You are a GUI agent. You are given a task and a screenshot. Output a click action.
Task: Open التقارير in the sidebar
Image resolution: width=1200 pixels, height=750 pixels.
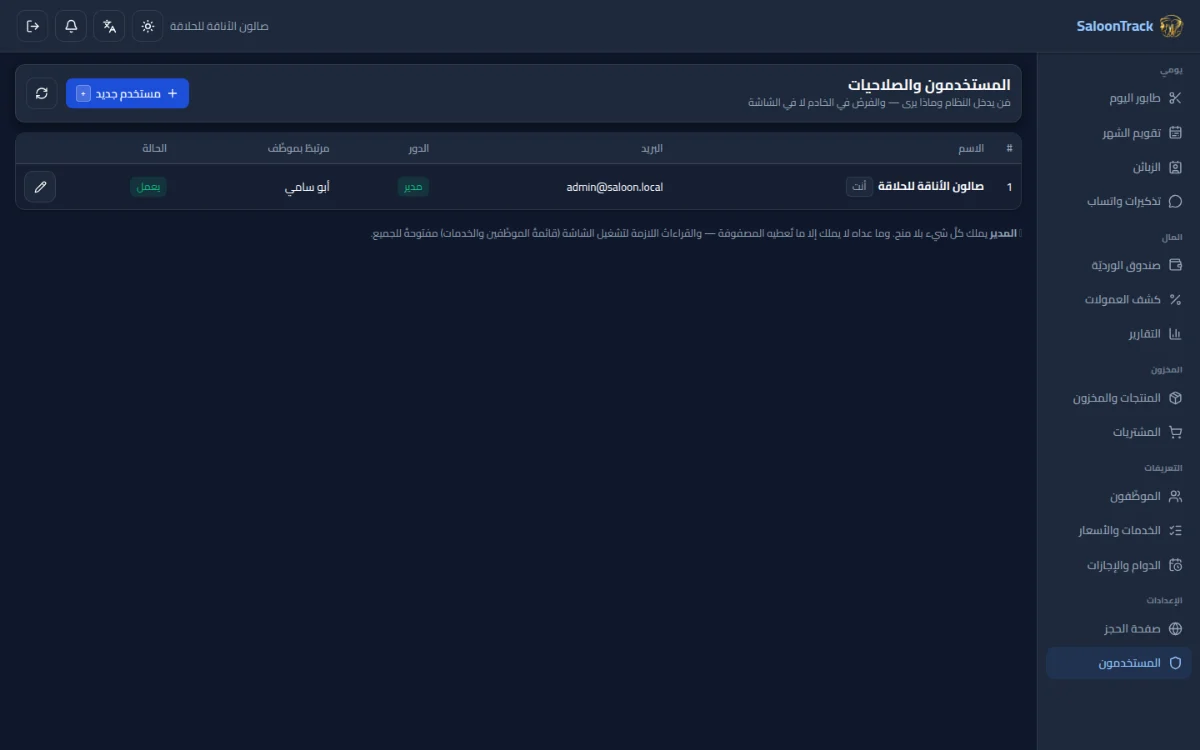coord(1119,334)
